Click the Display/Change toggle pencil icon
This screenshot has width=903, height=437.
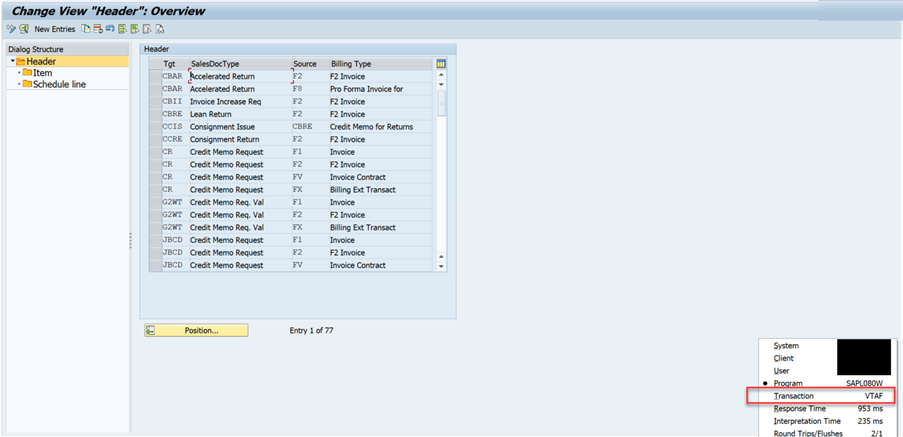tap(11, 29)
